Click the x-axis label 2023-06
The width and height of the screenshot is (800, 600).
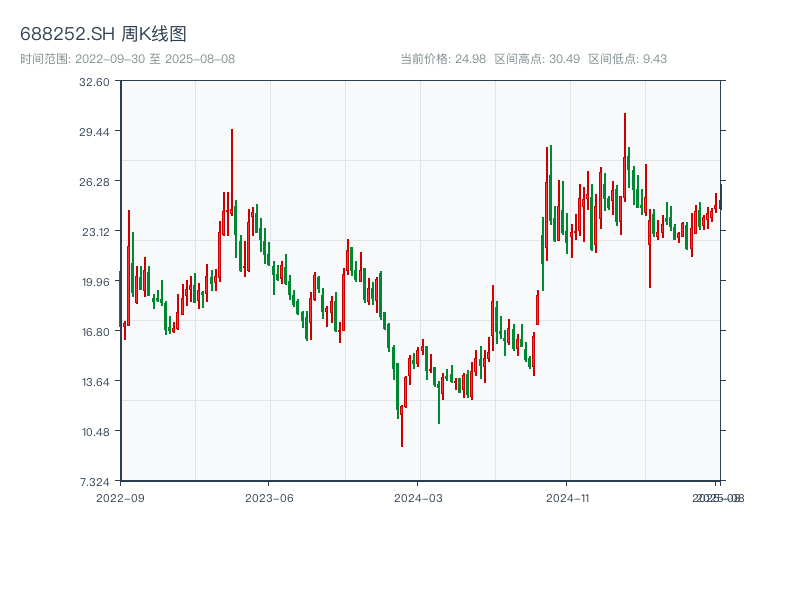point(269,498)
